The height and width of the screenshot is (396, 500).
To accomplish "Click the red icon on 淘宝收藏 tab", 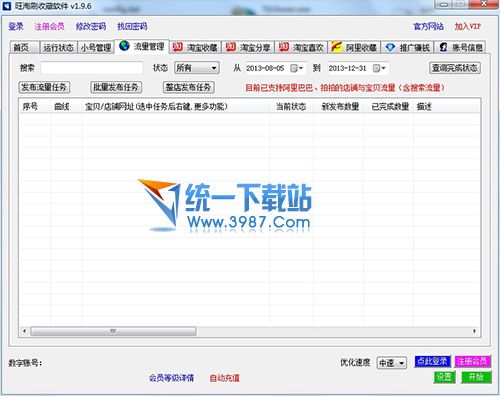I will (x=178, y=47).
